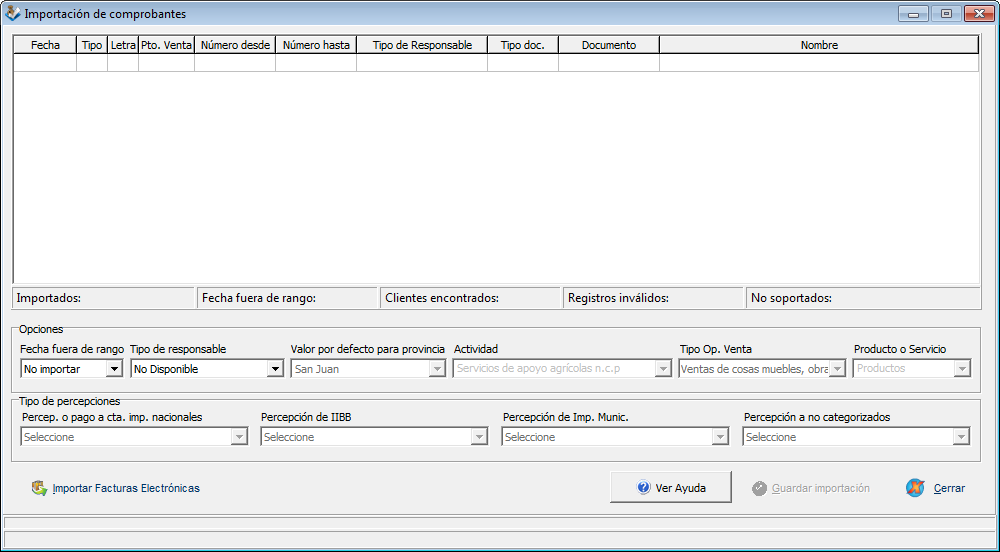Click the Cerrar button icon
The image size is (1000, 552).
(x=914, y=488)
